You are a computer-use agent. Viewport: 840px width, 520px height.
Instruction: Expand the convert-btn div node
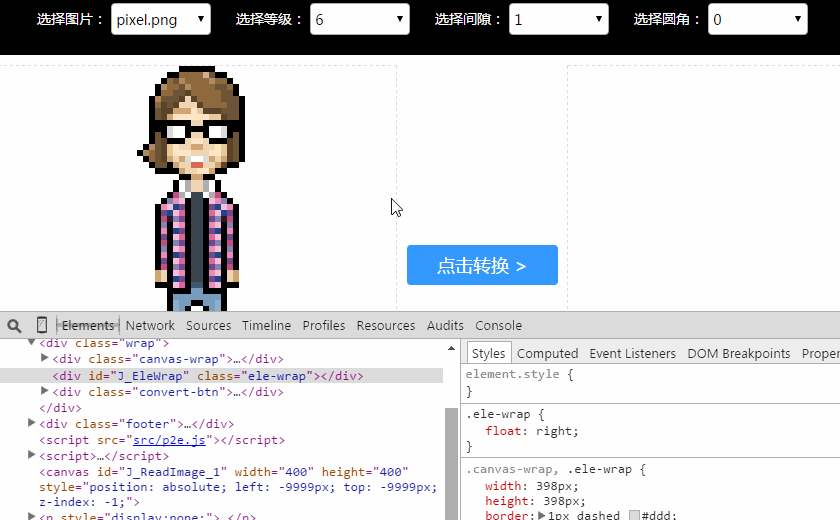pyautogui.click(x=44, y=391)
